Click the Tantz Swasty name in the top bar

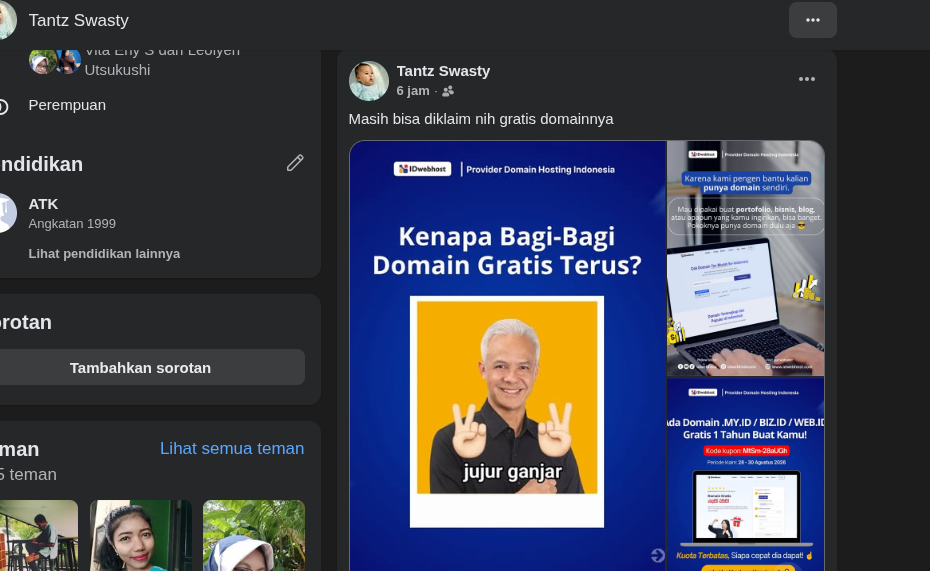coord(78,20)
